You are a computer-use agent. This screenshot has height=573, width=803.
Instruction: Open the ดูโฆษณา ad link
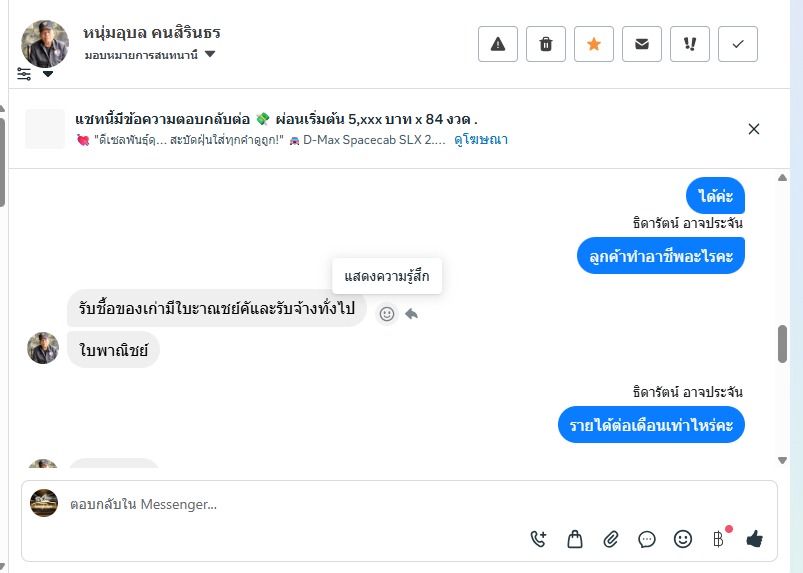(x=480, y=140)
